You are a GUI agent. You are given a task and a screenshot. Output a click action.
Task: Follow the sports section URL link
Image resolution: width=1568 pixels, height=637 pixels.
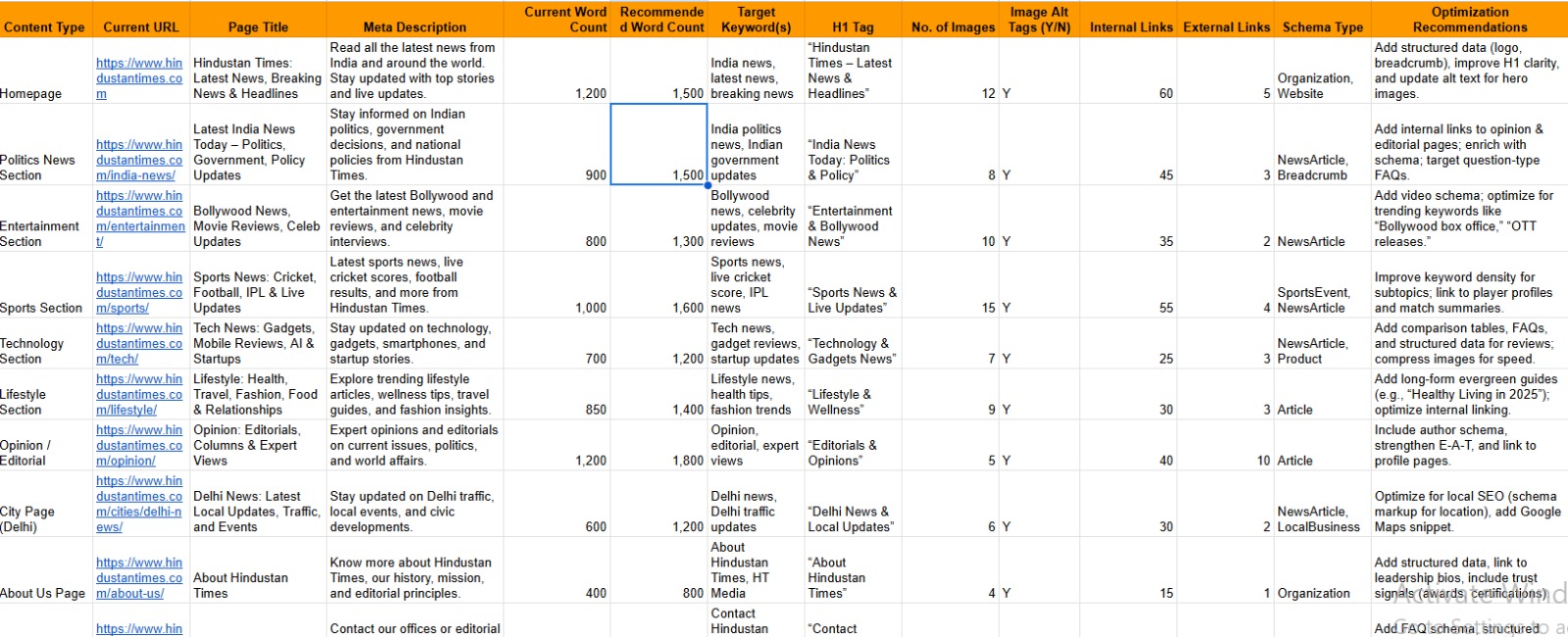(138, 292)
